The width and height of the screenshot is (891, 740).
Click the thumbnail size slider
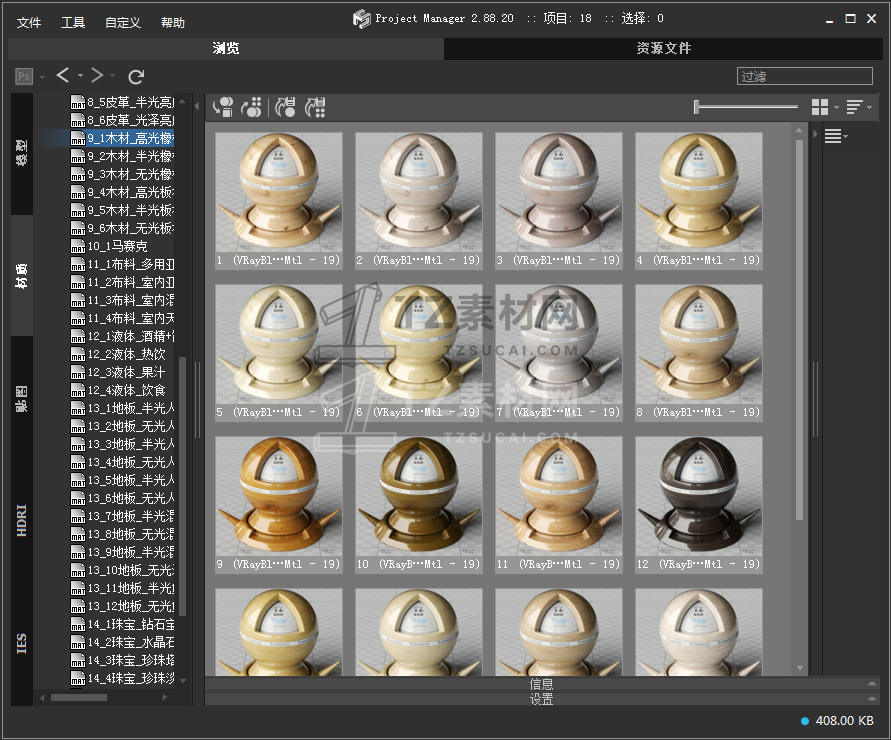(745, 107)
